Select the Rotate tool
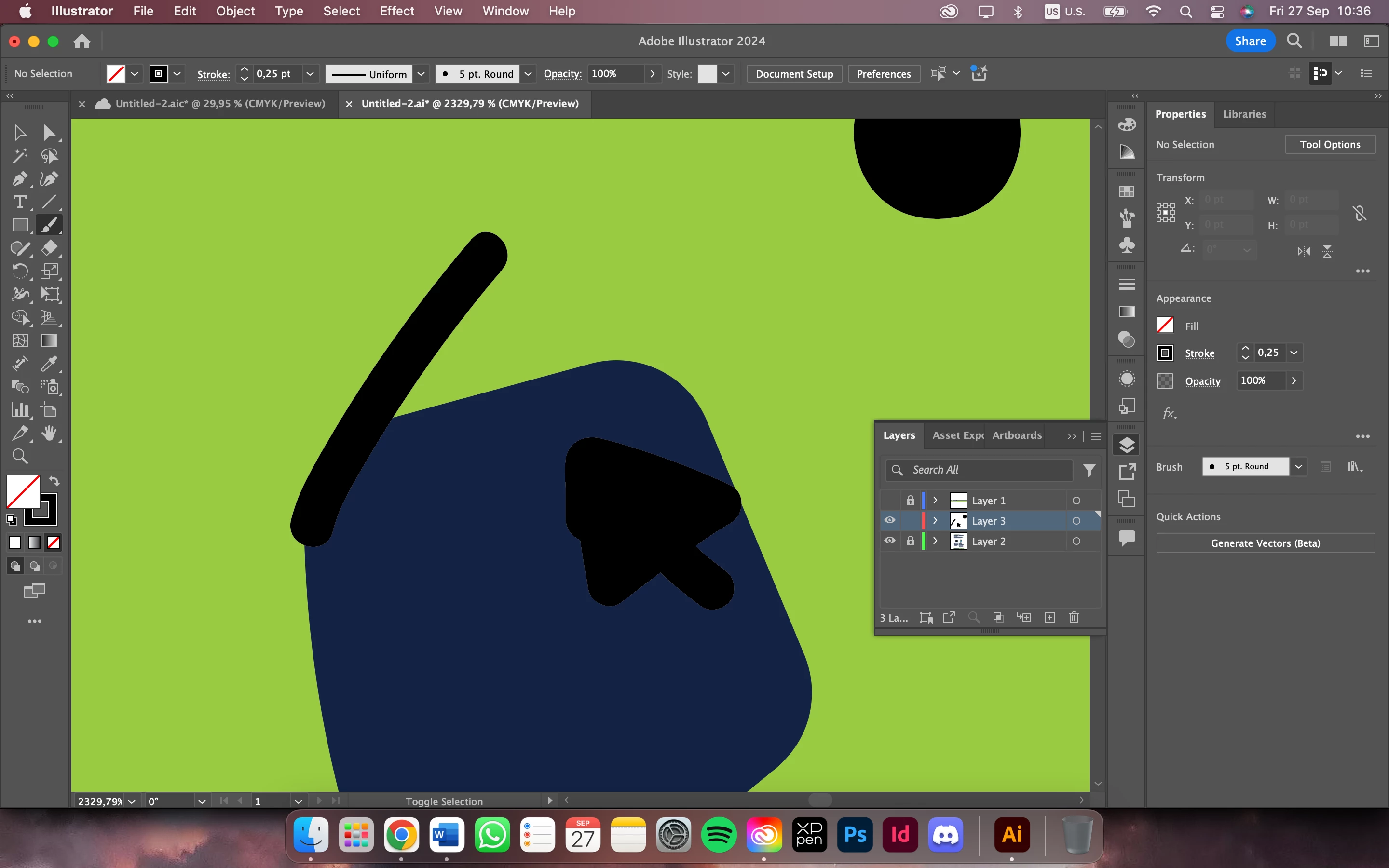Screen dimensions: 1389x868 click(19, 271)
